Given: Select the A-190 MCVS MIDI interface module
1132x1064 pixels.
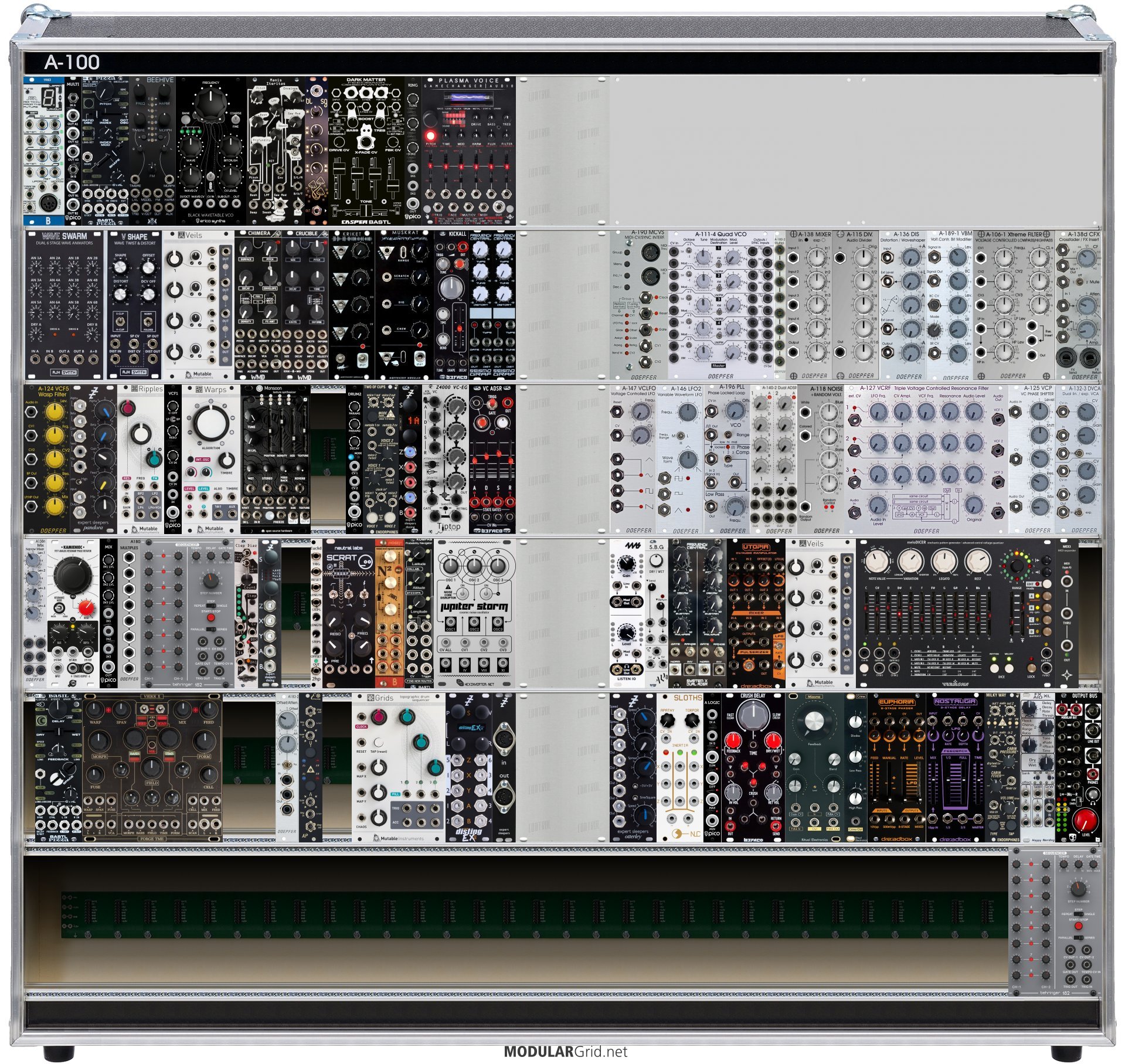Looking at the screenshot, I should 640,305.
